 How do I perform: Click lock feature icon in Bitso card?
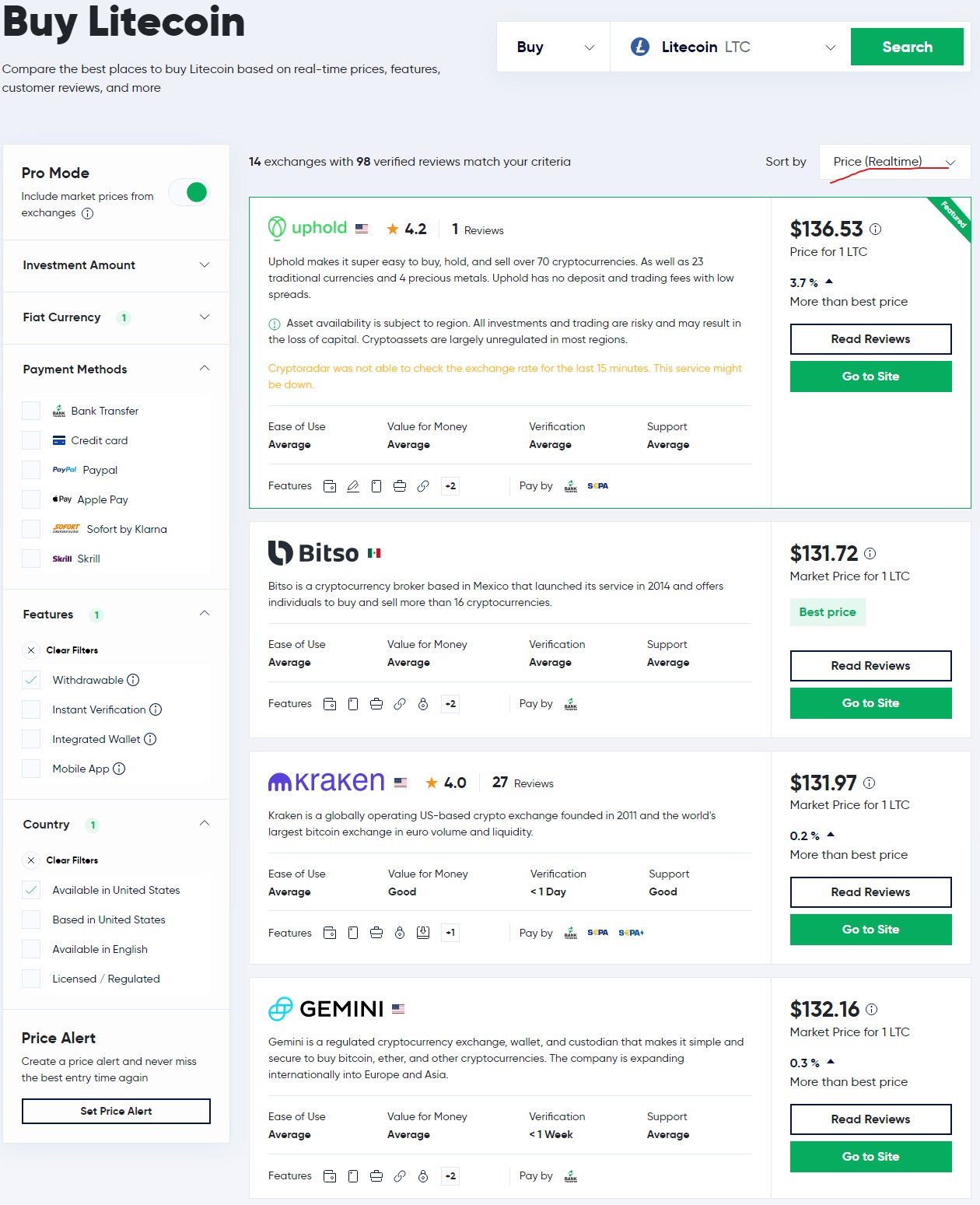[423, 704]
